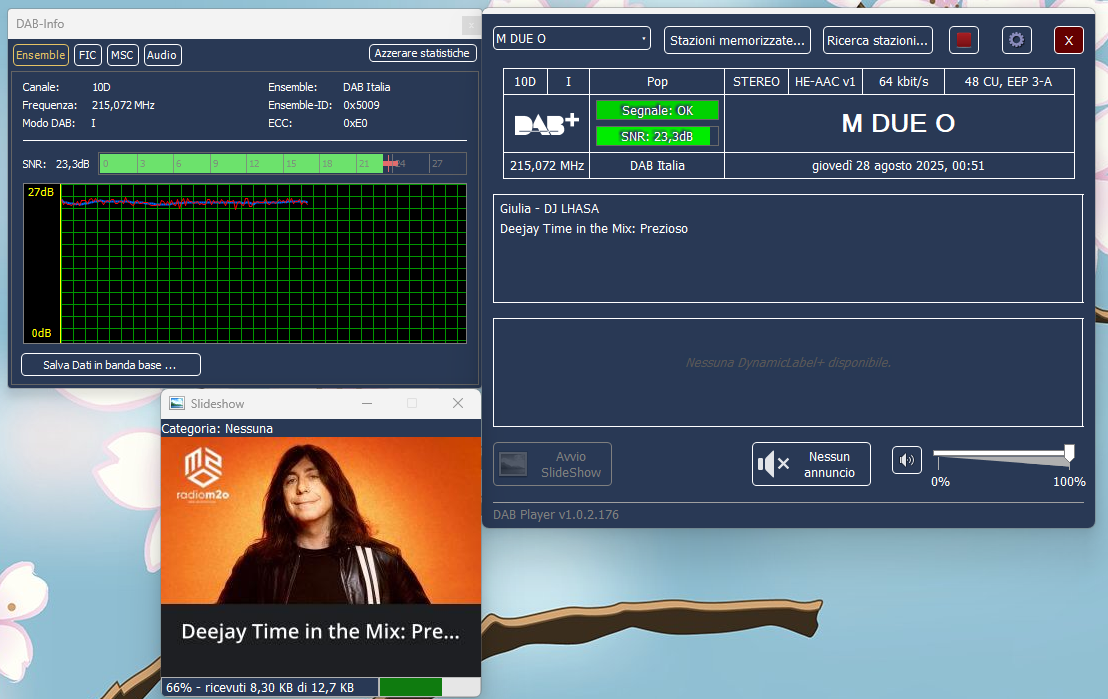This screenshot has width=1108, height=699.
Task: Click Ensemble-ID value 0x5009
Action: click(x=361, y=105)
